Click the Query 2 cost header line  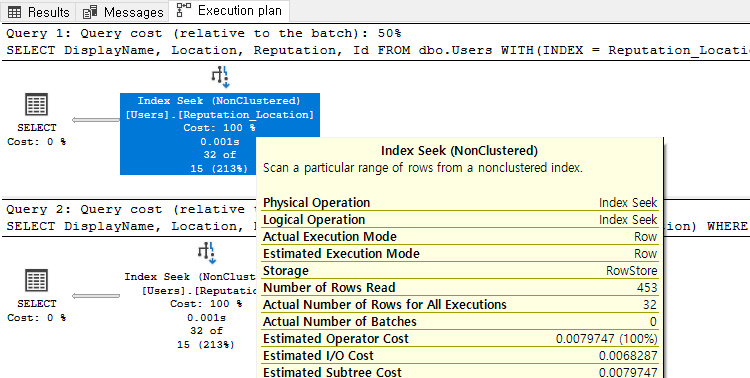pyautogui.click(x=131, y=210)
